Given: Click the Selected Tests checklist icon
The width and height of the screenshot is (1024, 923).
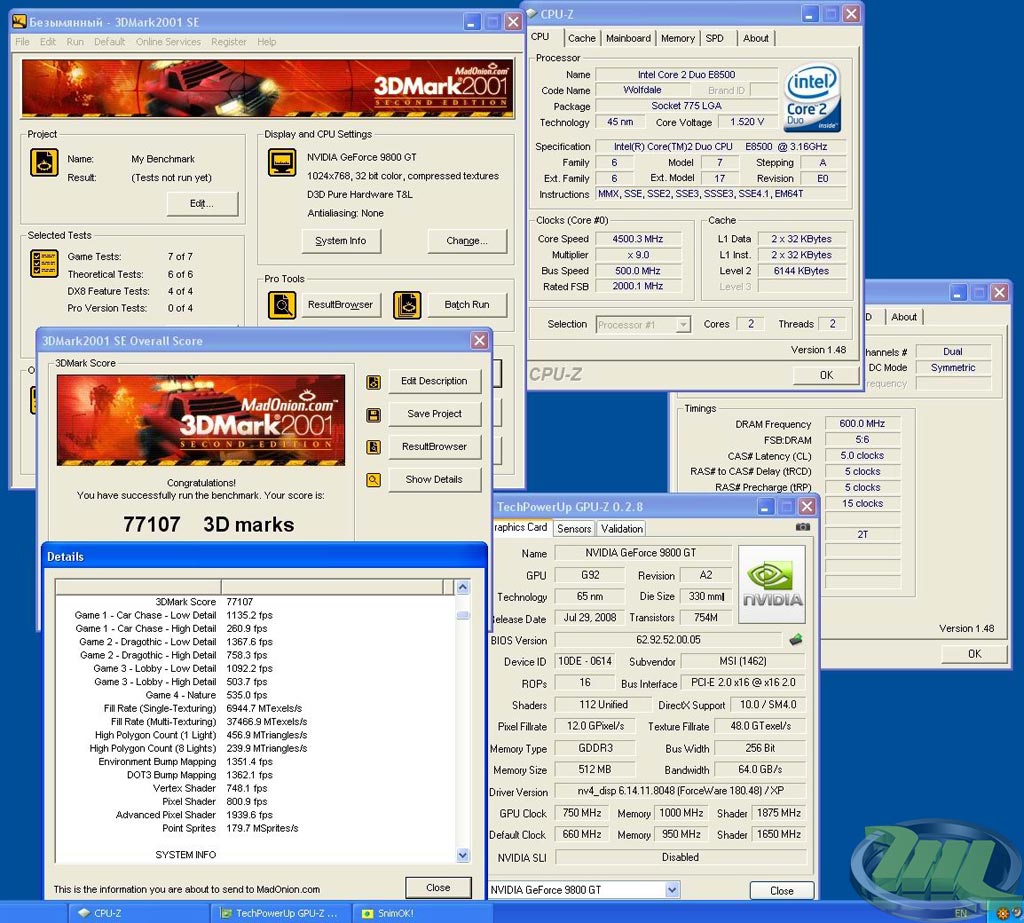Looking at the screenshot, I should [43, 264].
